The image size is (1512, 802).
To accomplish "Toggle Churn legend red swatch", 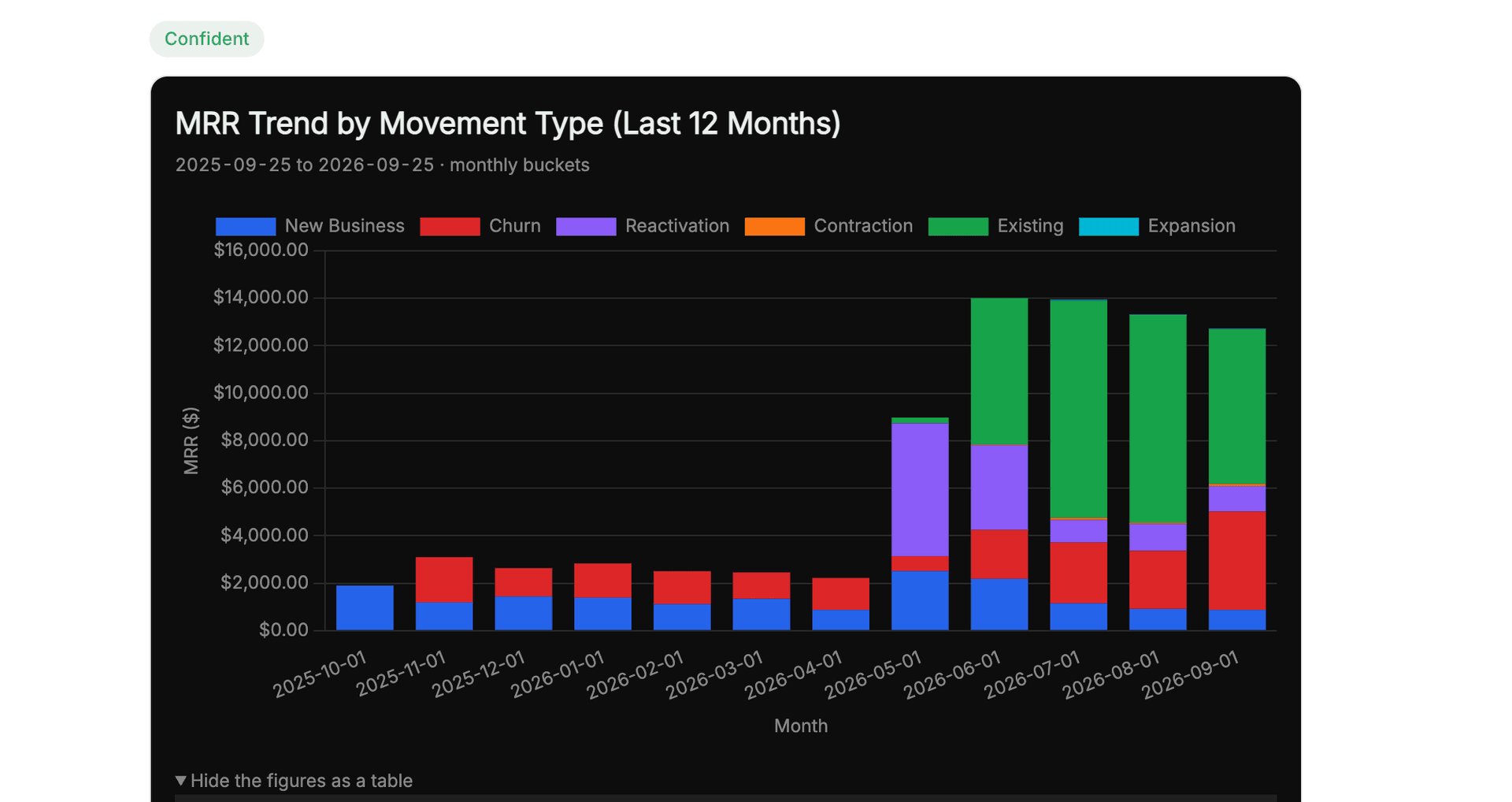I will click(x=450, y=226).
